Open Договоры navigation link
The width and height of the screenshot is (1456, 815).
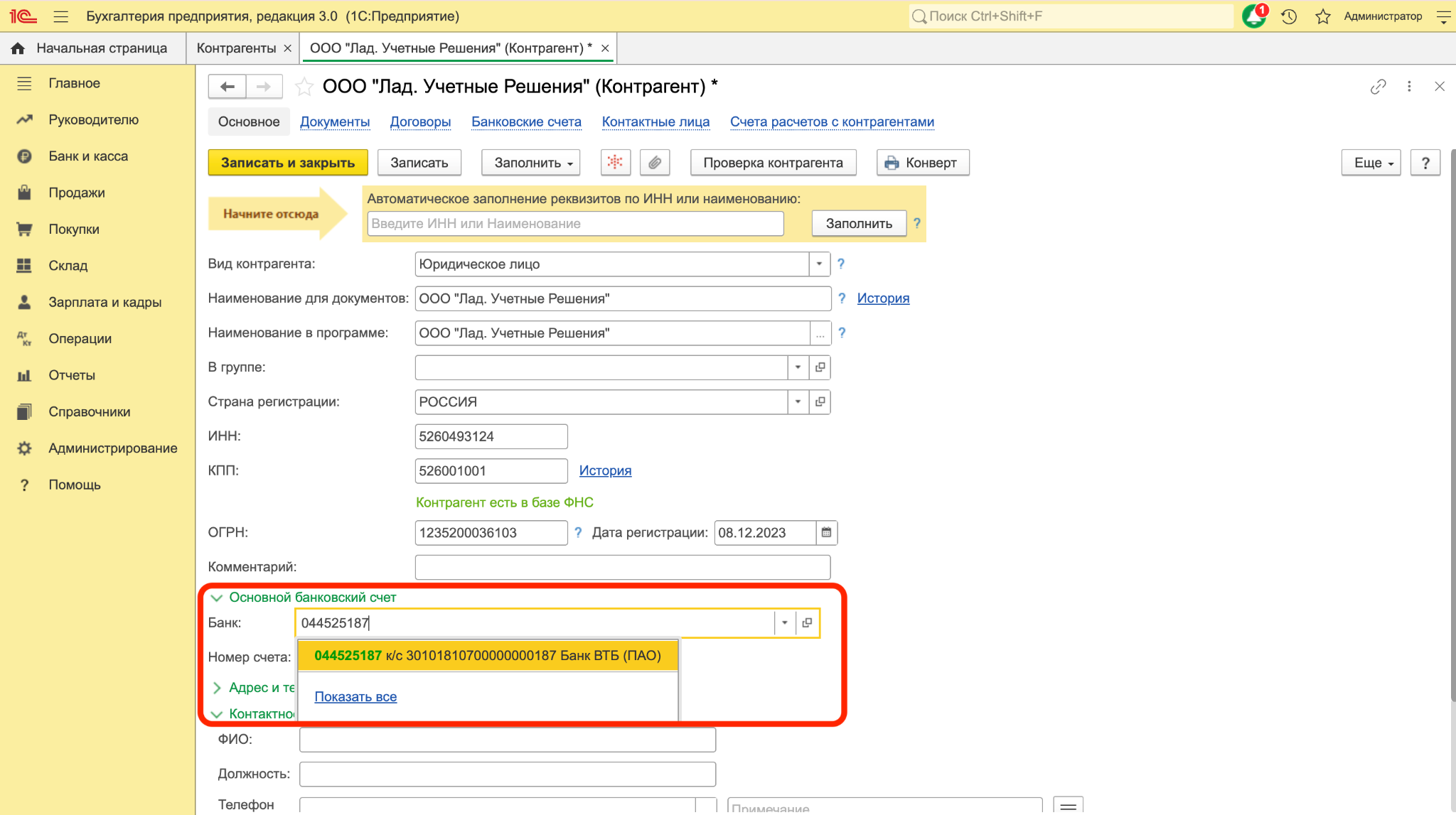point(420,122)
